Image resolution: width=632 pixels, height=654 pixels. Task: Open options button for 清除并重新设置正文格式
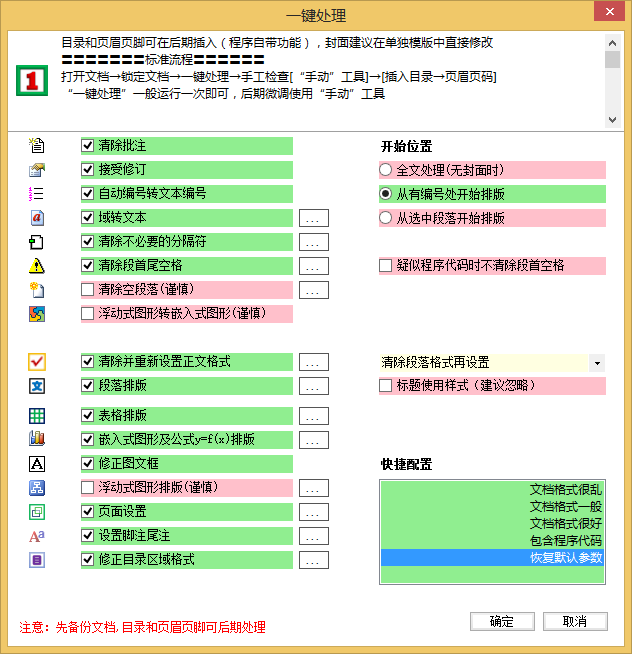314,362
